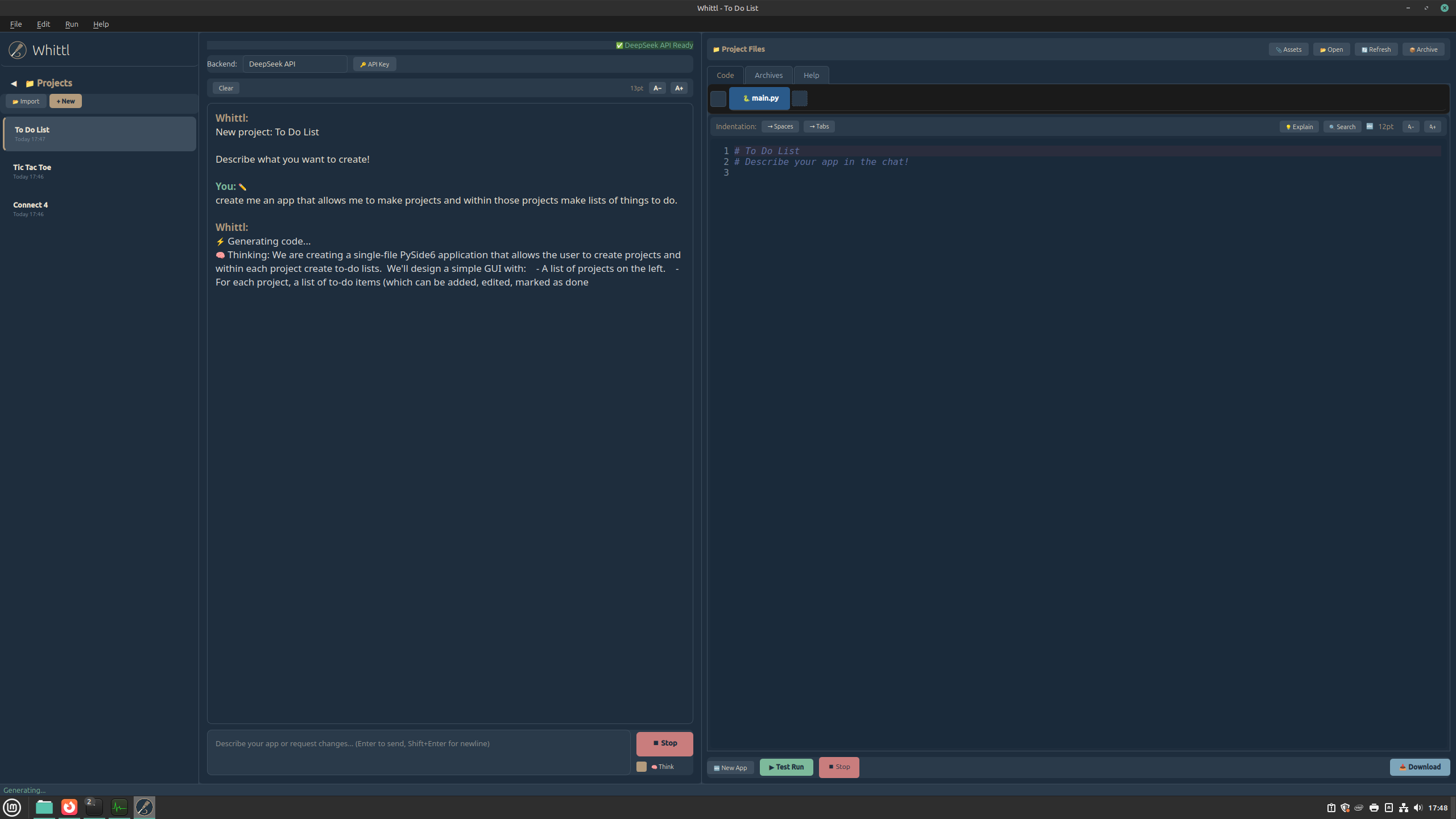Switch to the Archives tab
This screenshot has width=1456, height=819.
pyautogui.click(x=768, y=75)
